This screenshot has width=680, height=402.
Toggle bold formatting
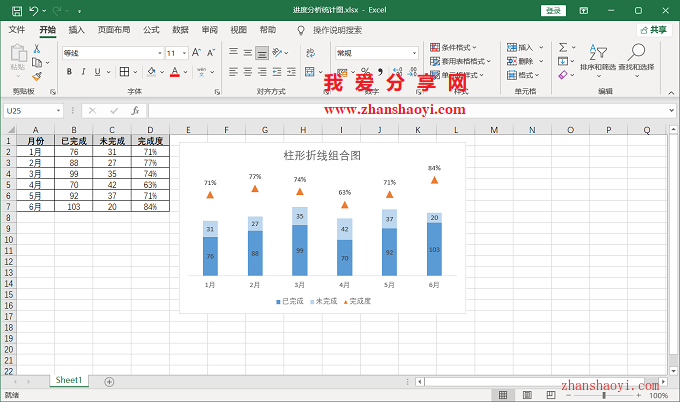pyautogui.click(x=69, y=72)
